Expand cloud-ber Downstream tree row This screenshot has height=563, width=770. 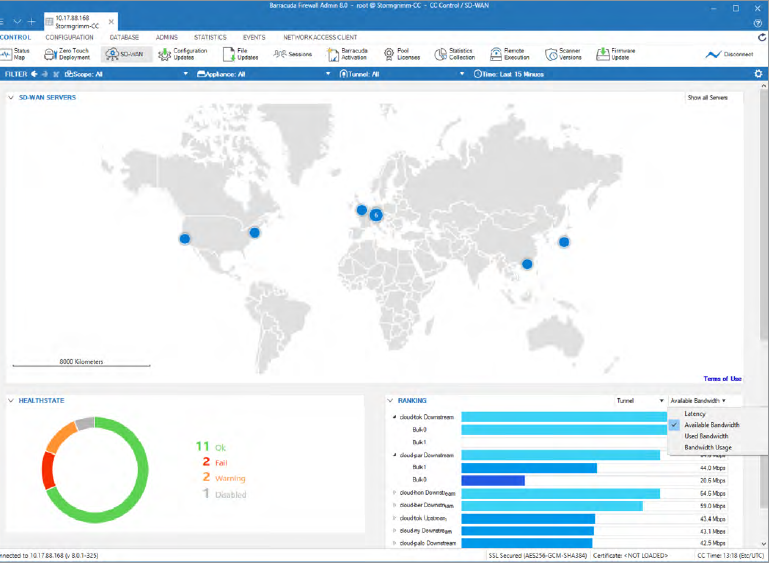394,505
